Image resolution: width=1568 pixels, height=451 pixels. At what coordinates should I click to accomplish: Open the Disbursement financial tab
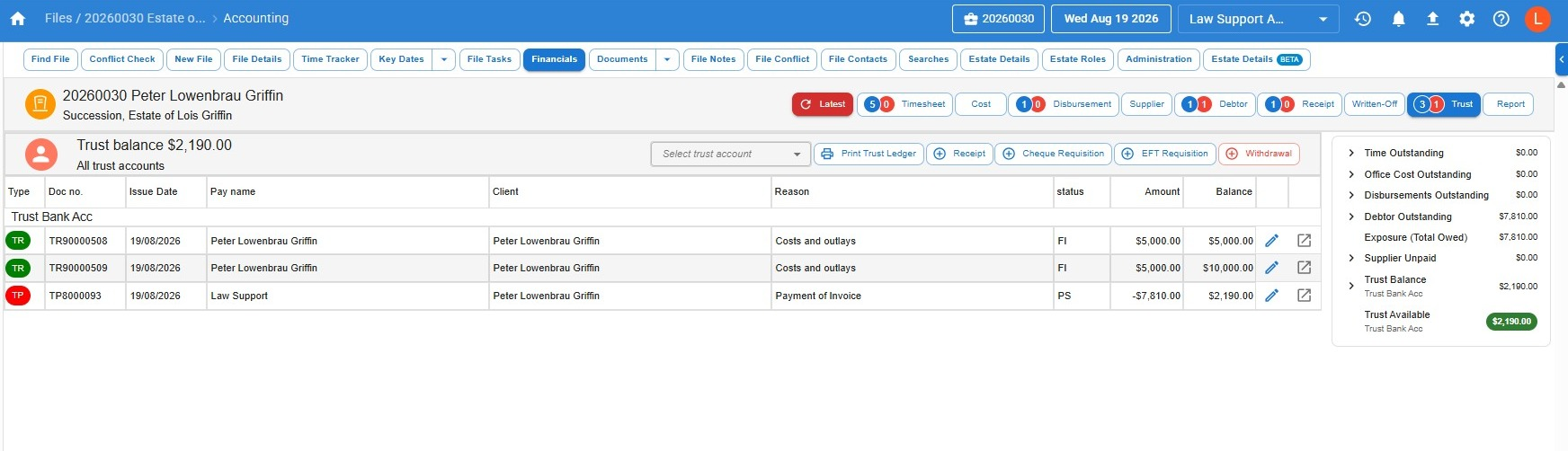pos(1064,104)
